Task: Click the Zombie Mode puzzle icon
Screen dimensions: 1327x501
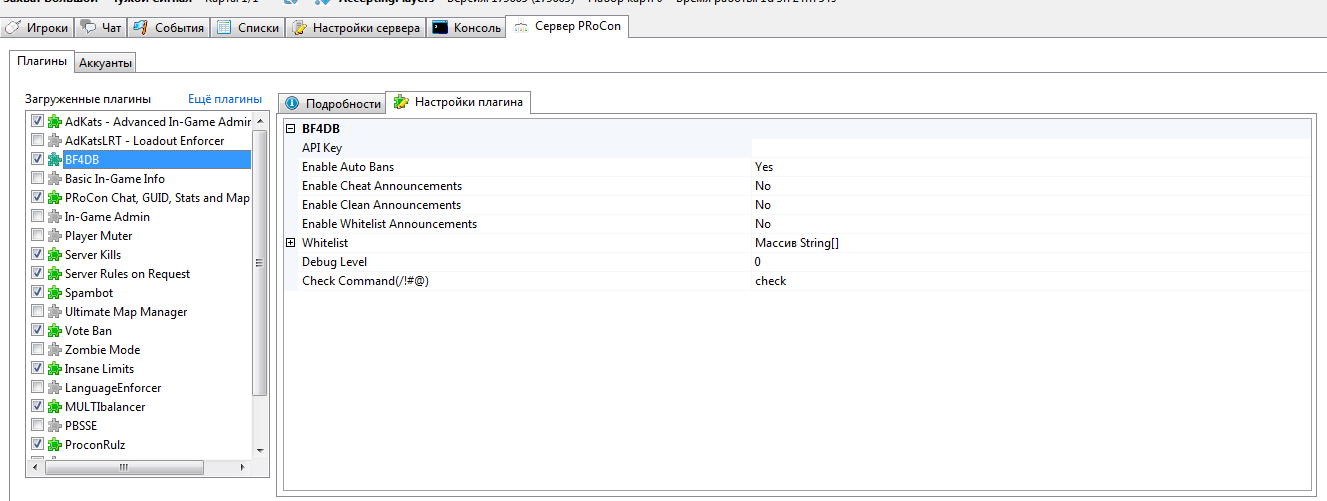Action: [x=54, y=350]
